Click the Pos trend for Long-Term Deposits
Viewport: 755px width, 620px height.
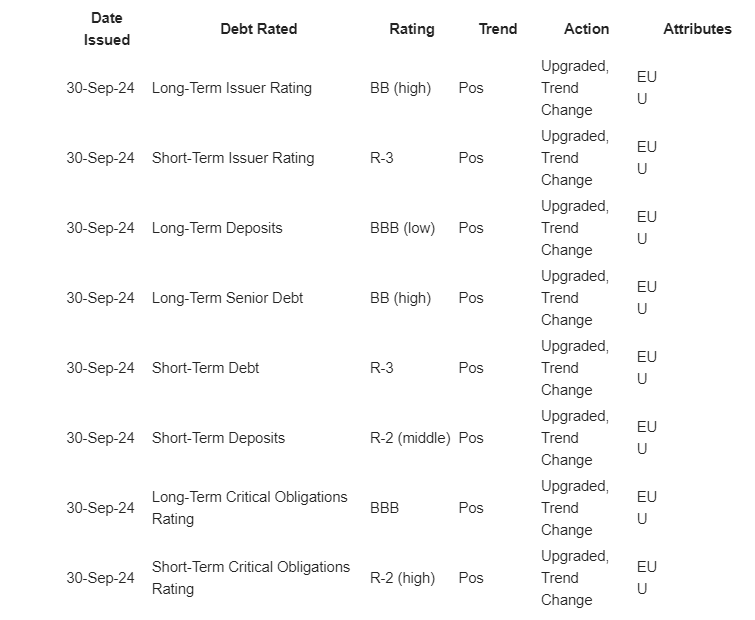point(471,228)
